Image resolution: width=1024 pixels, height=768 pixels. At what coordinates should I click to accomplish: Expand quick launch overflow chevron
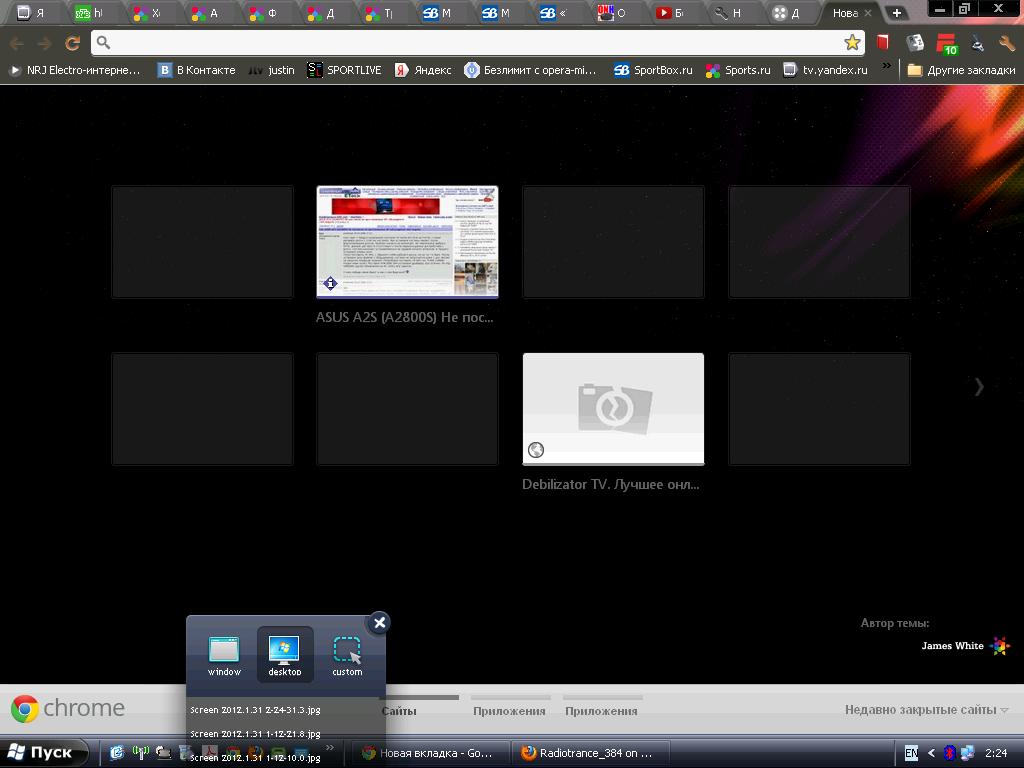(330, 747)
